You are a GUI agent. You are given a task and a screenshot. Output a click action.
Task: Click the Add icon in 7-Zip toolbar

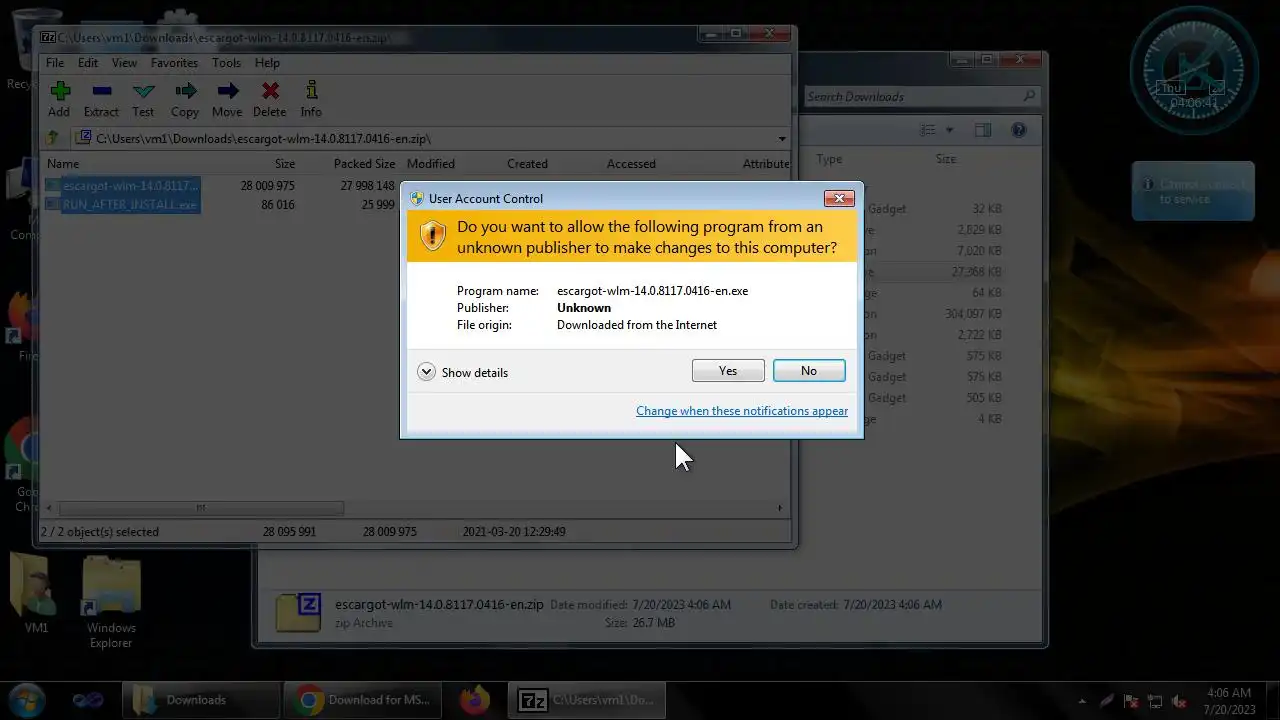[x=59, y=92]
